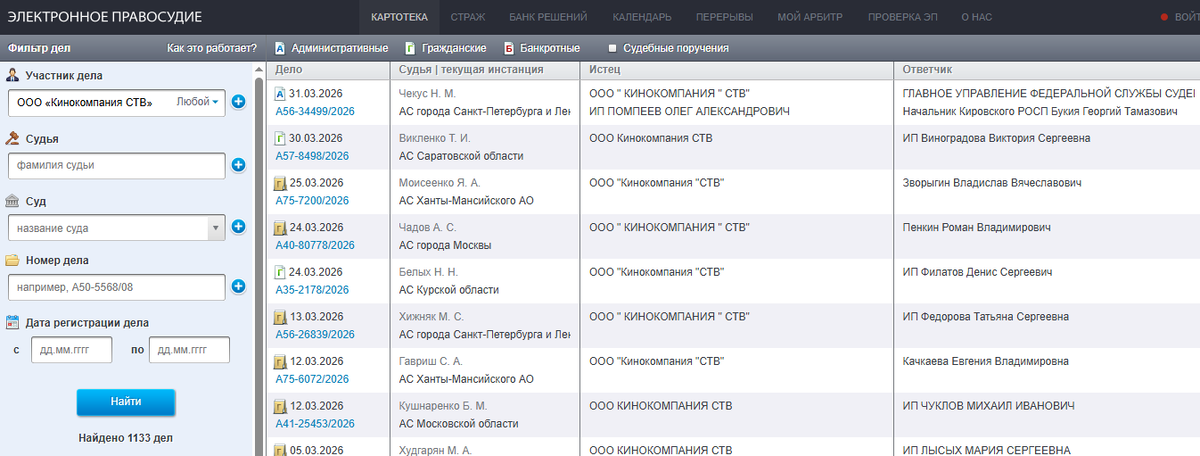Click the Электронное правосудие logo
Viewport: 1200px width, 456px height.
click(x=104, y=17)
